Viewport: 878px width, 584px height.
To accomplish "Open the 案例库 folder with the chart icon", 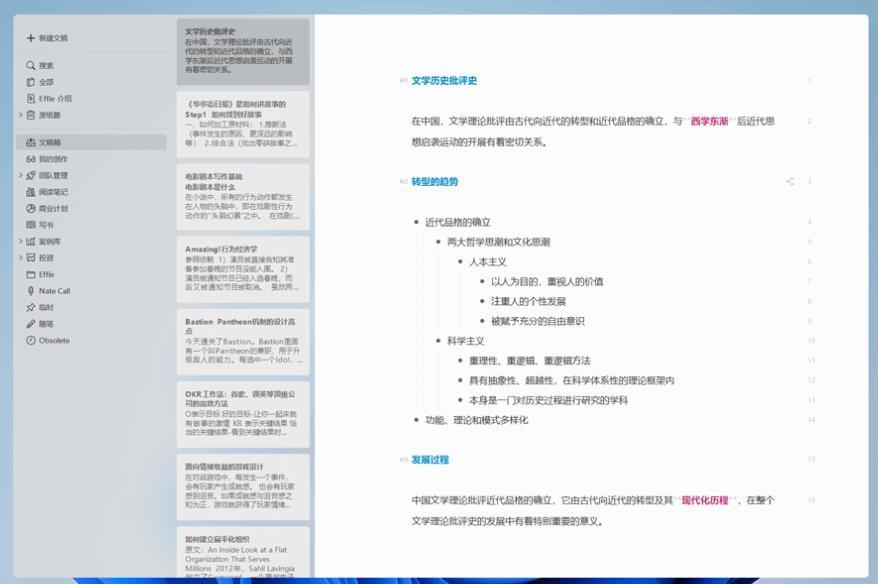I will (43, 241).
